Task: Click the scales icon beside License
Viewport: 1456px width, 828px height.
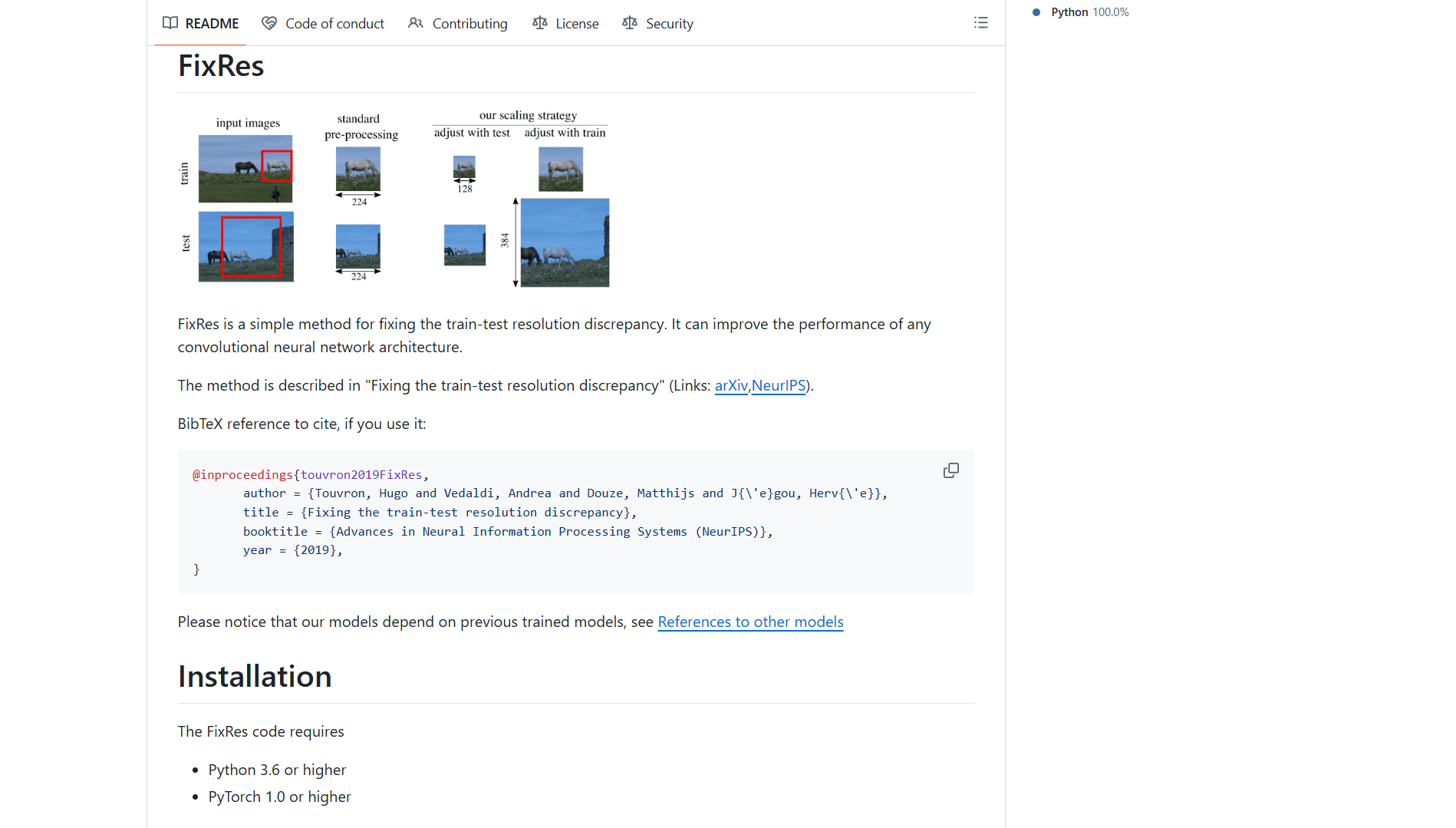Action: pos(540,23)
